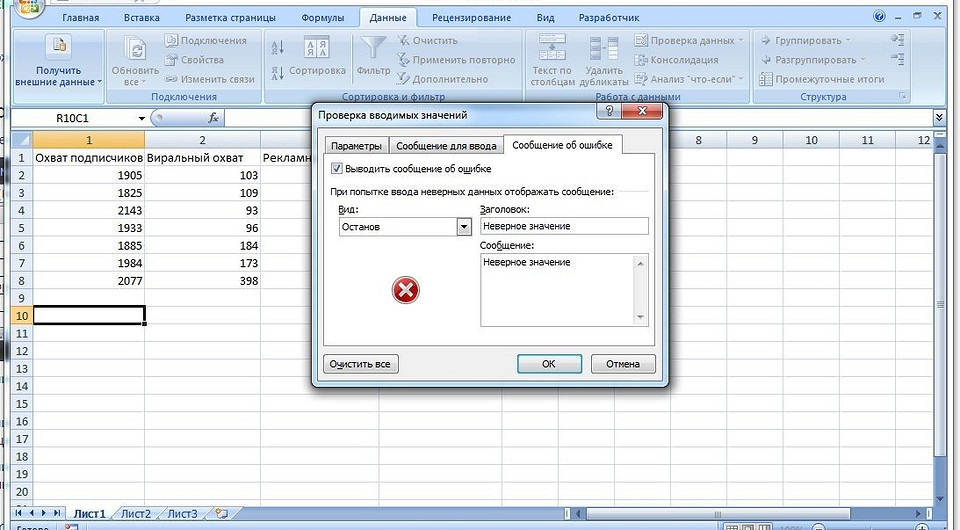Click the Консолидация icon
The image size is (960, 530).
tap(641, 60)
